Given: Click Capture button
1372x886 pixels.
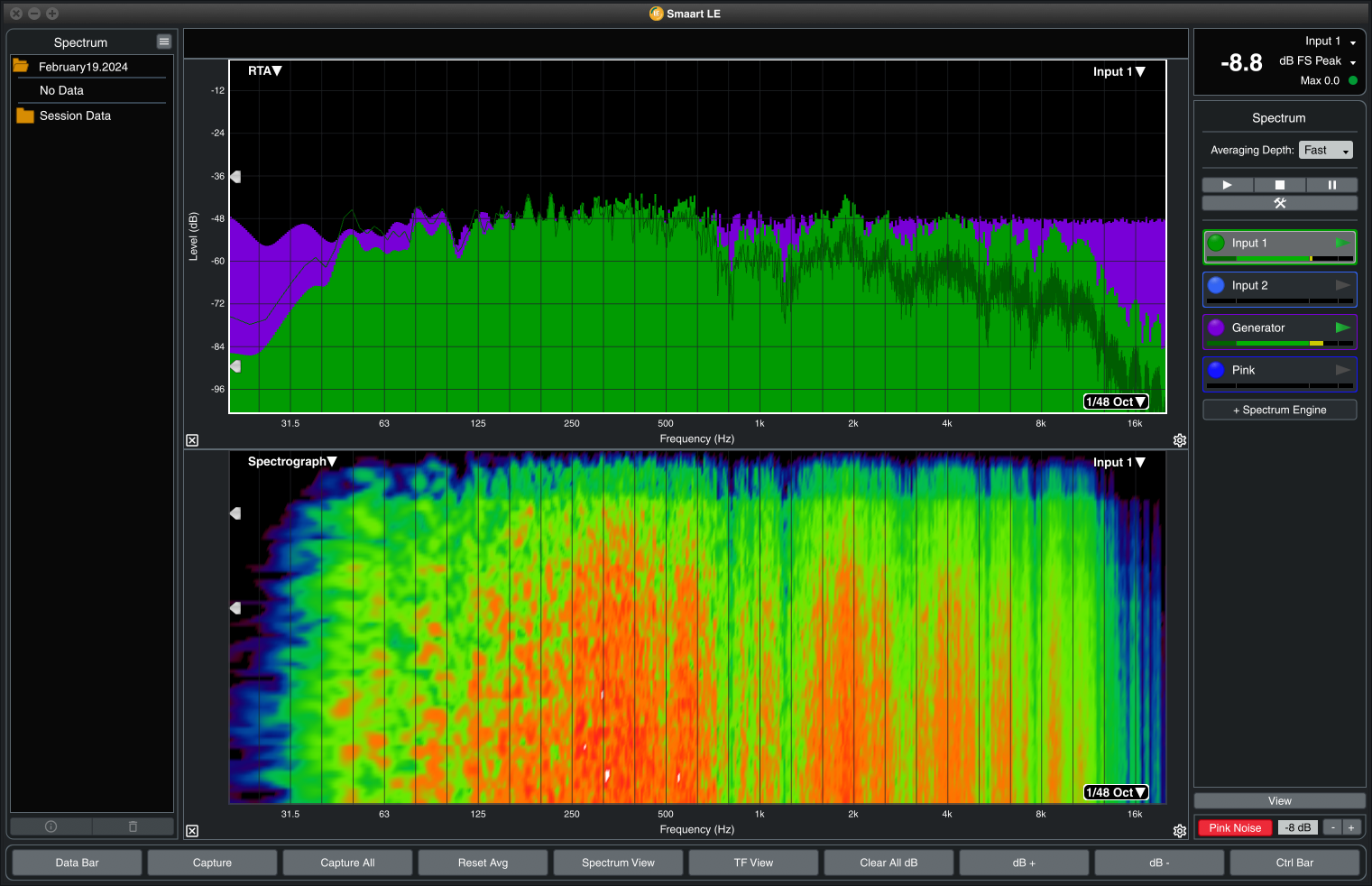Looking at the screenshot, I should pyautogui.click(x=212, y=863).
